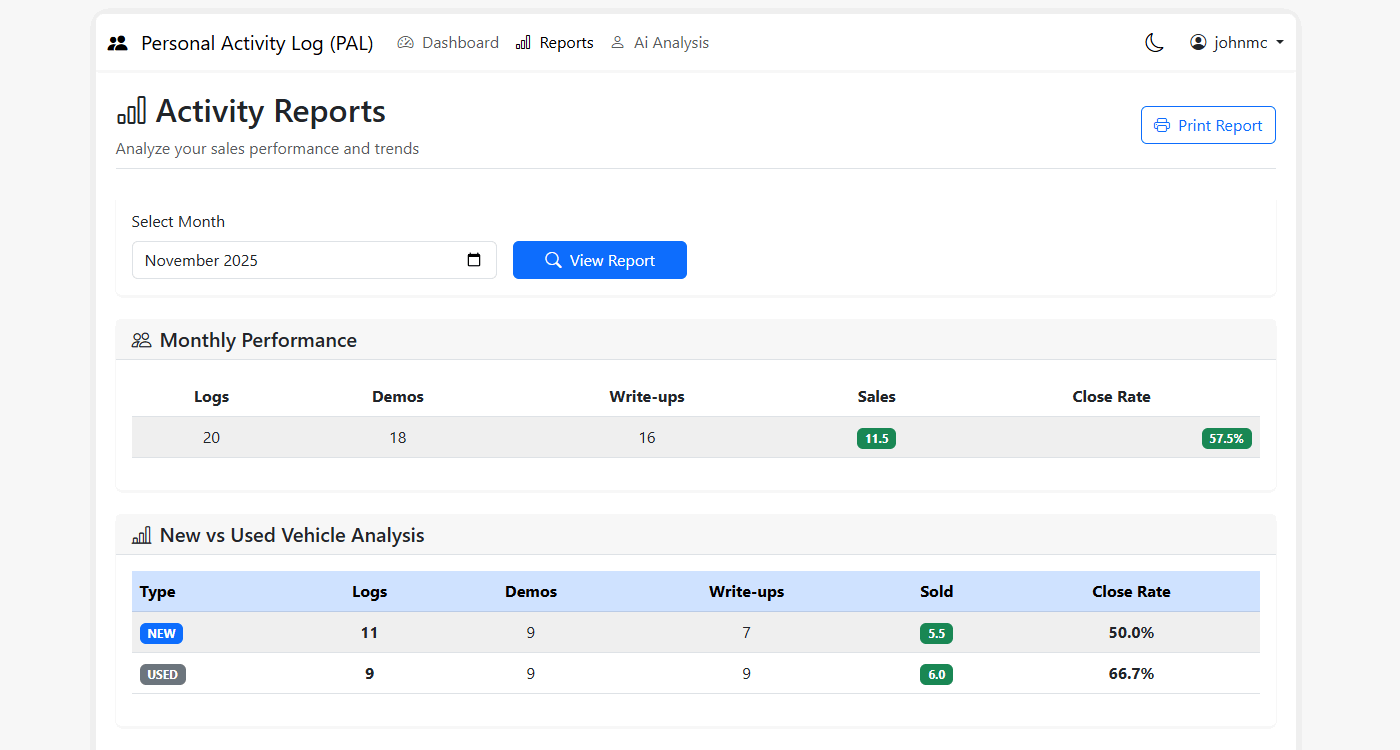
Task: Click the Monthly Performance people icon
Action: pos(140,340)
